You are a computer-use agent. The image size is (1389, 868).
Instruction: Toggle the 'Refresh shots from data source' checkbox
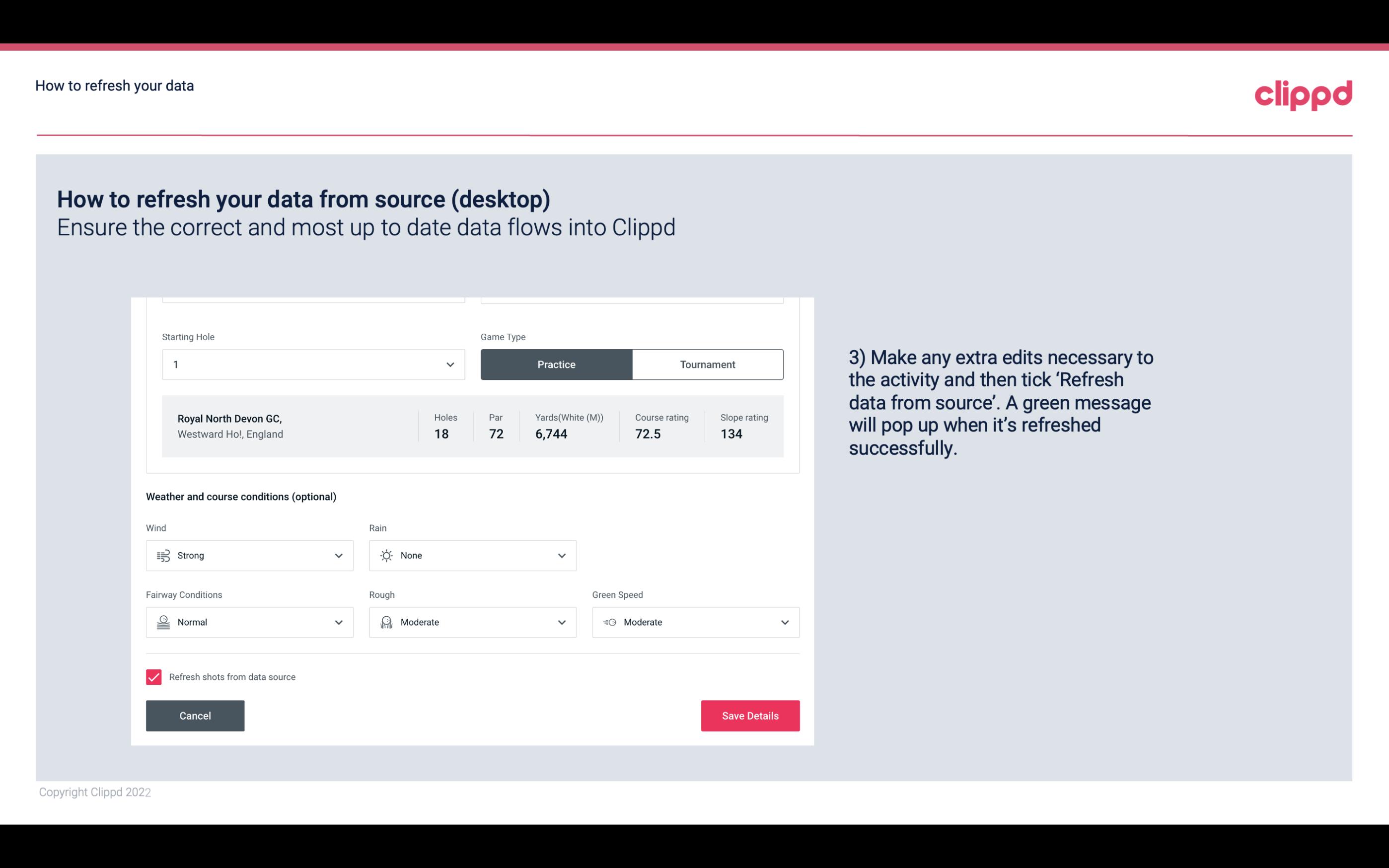click(x=153, y=676)
